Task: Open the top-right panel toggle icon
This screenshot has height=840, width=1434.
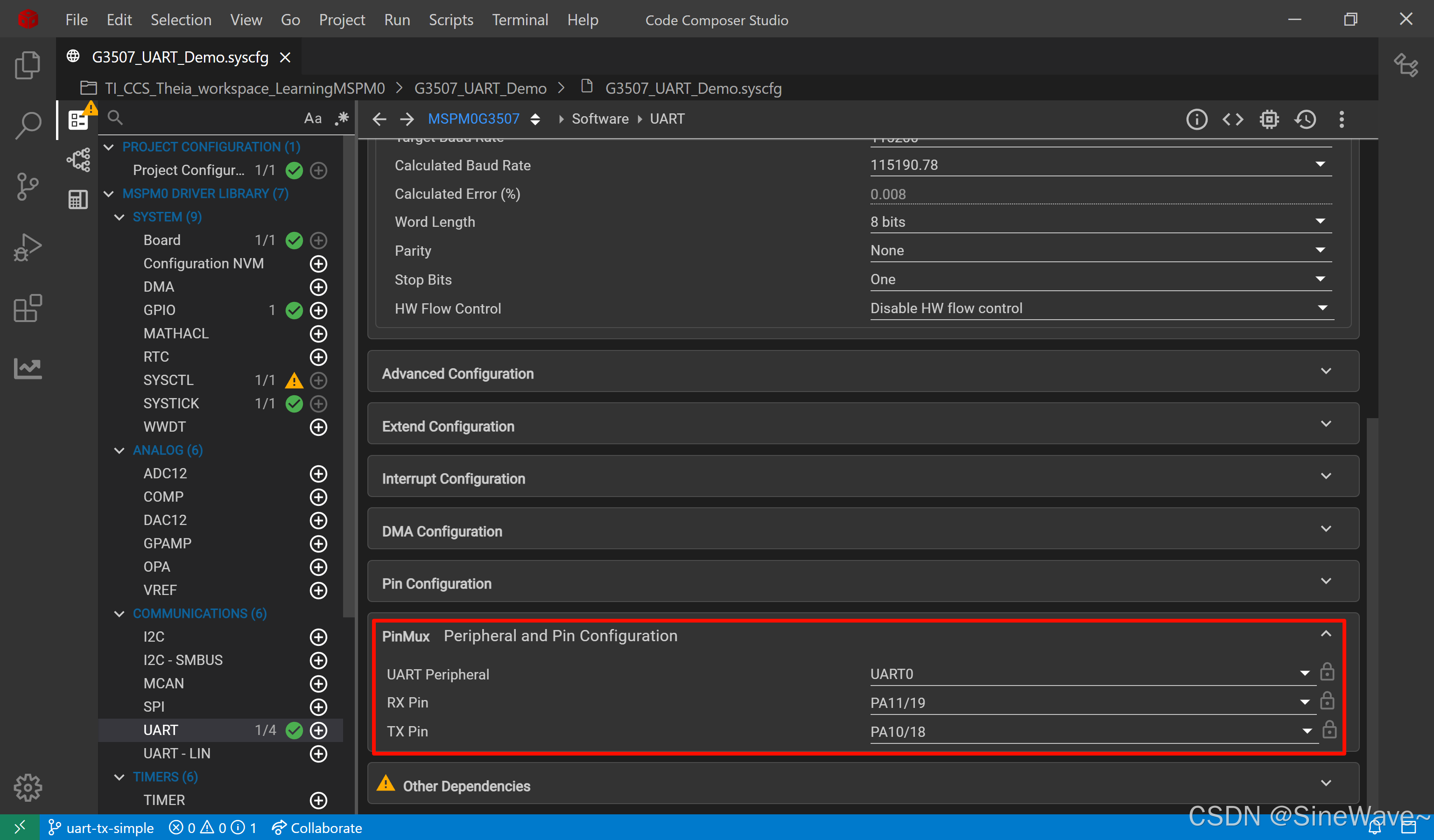Action: (1406, 64)
